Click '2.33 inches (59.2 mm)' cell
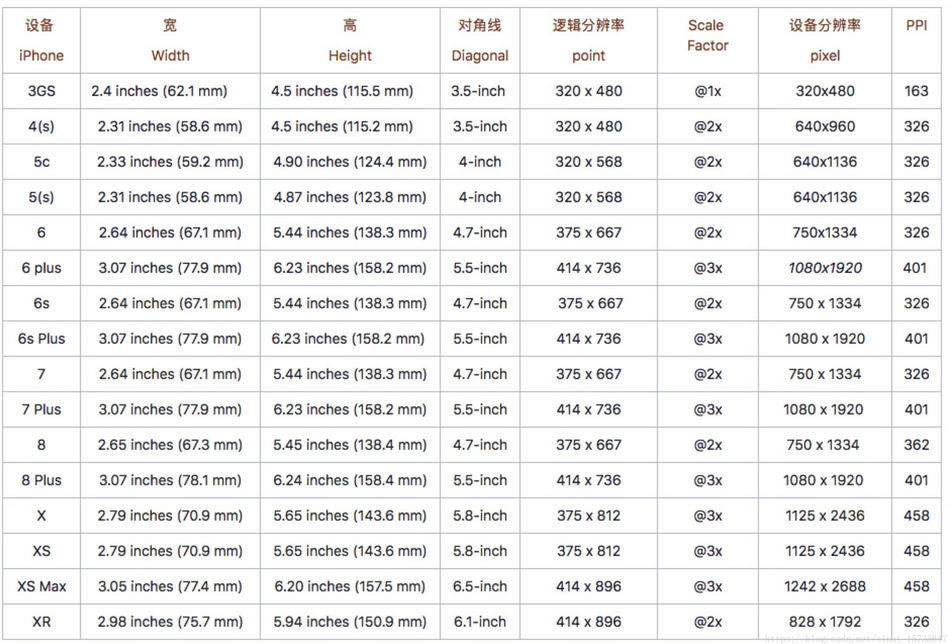 point(170,162)
